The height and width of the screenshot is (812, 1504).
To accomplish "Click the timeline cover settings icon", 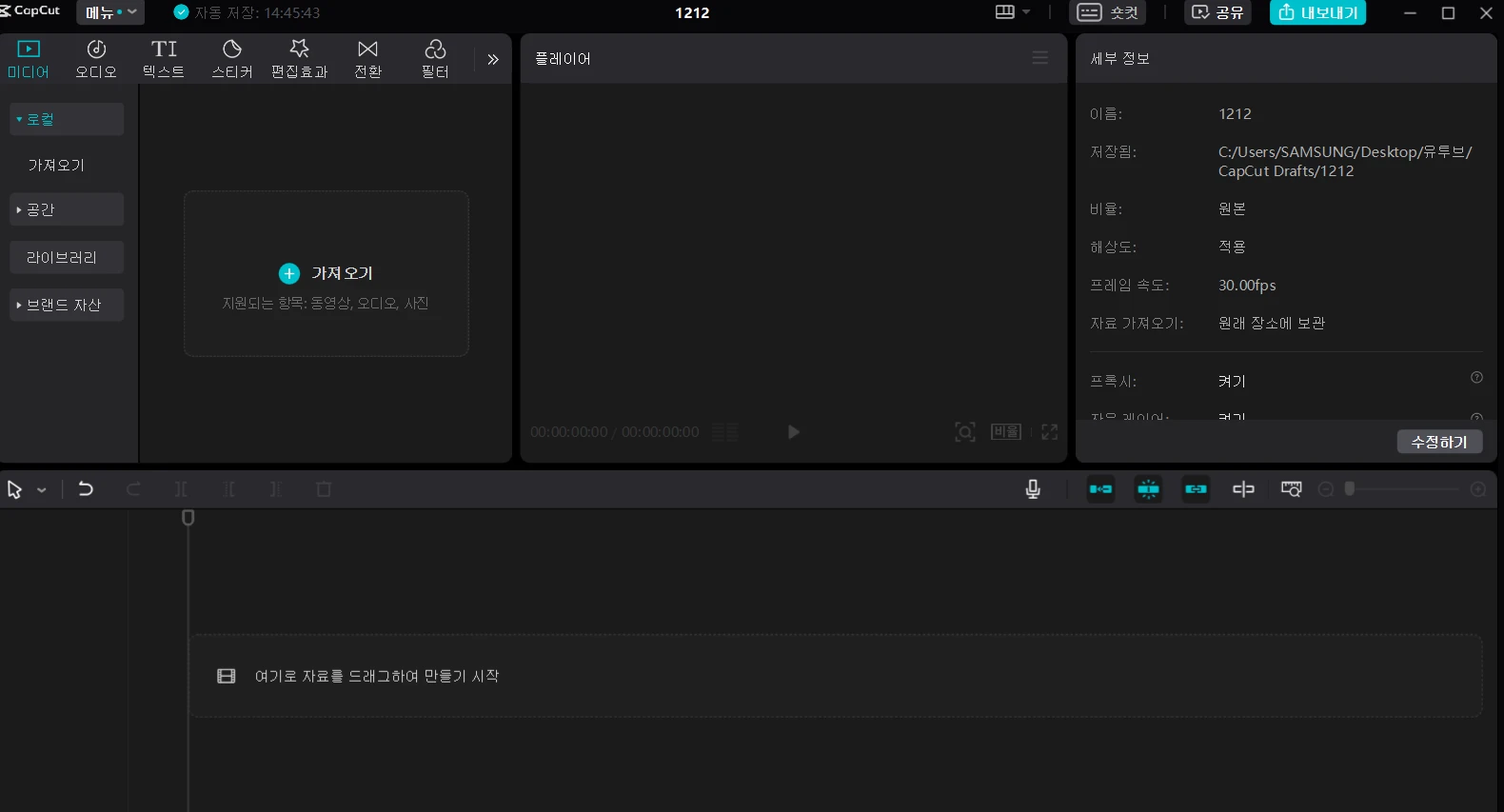I will 1291,489.
